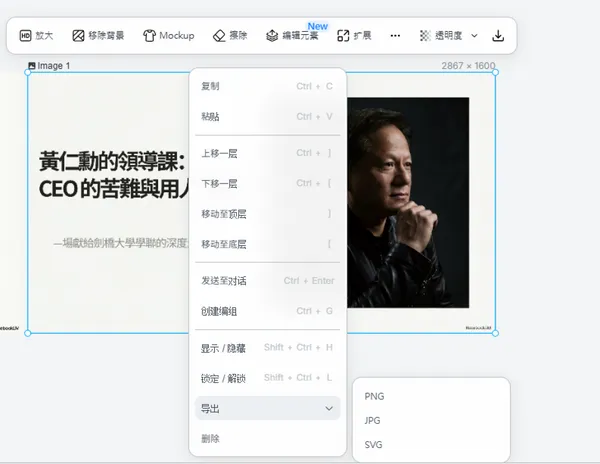Screen dimensions: 600x464
Task: Open the three-dot more options menu
Action: [x=395, y=36]
